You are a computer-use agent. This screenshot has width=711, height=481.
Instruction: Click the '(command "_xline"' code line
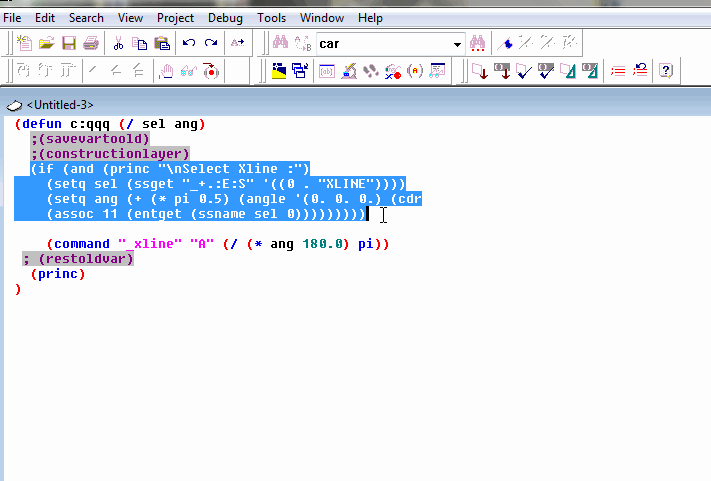[218, 244]
